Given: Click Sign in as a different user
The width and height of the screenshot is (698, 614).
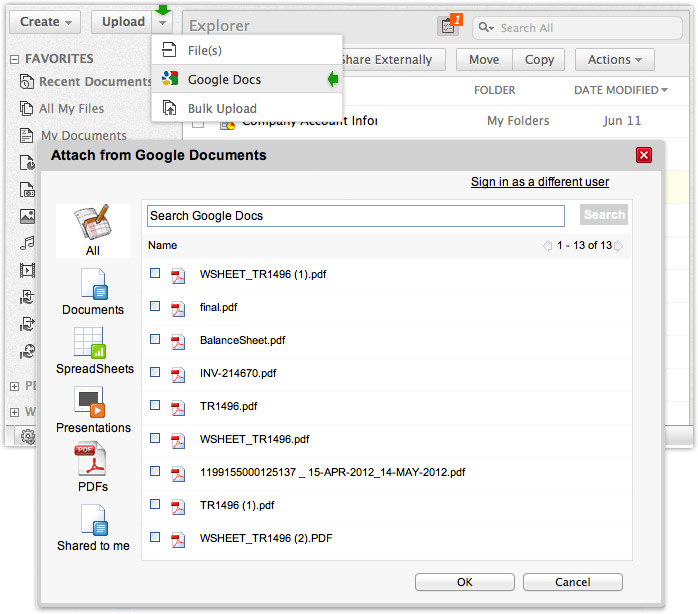Looking at the screenshot, I should (540, 182).
